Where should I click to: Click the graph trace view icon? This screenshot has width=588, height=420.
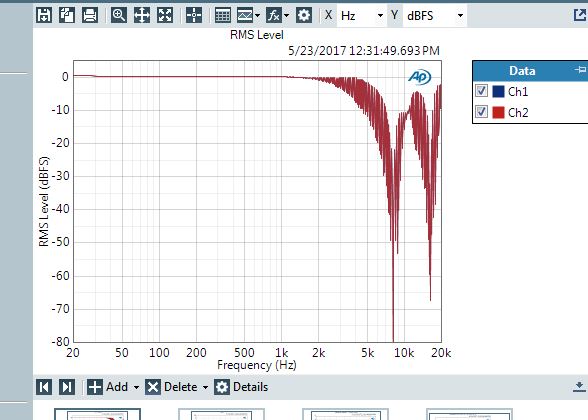(x=245, y=15)
